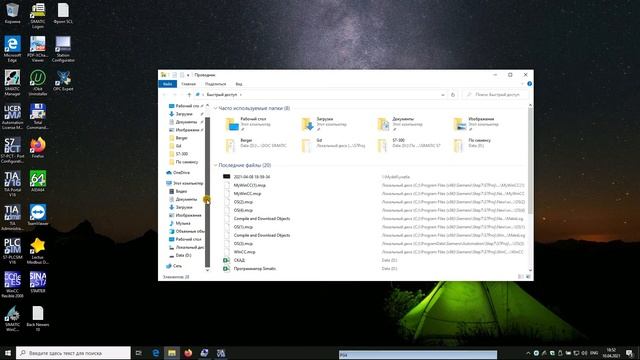Launch TIA Portal V16 from desktop
The width and height of the screenshot is (640, 360).
click(12, 182)
